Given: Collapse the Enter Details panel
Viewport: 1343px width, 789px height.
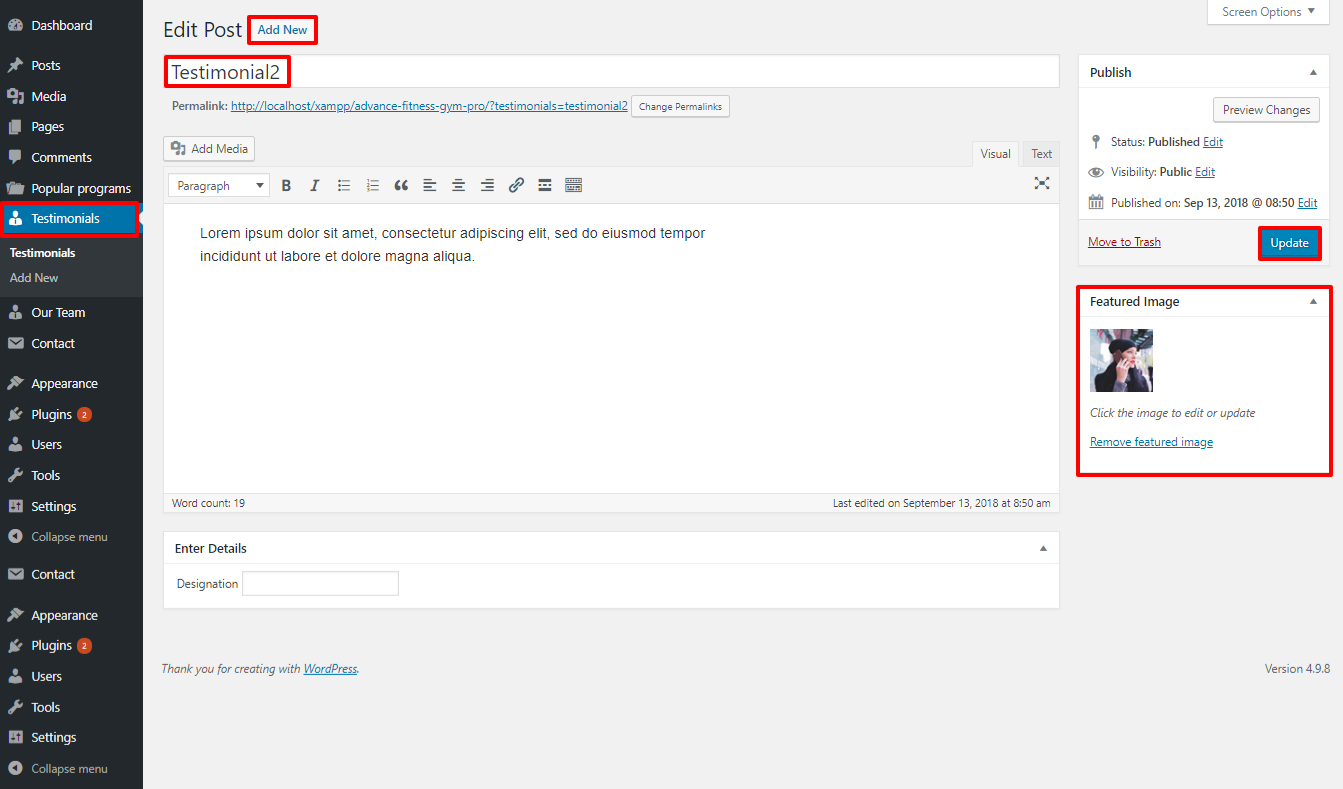Looking at the screenshot, I should (1043, 548).
